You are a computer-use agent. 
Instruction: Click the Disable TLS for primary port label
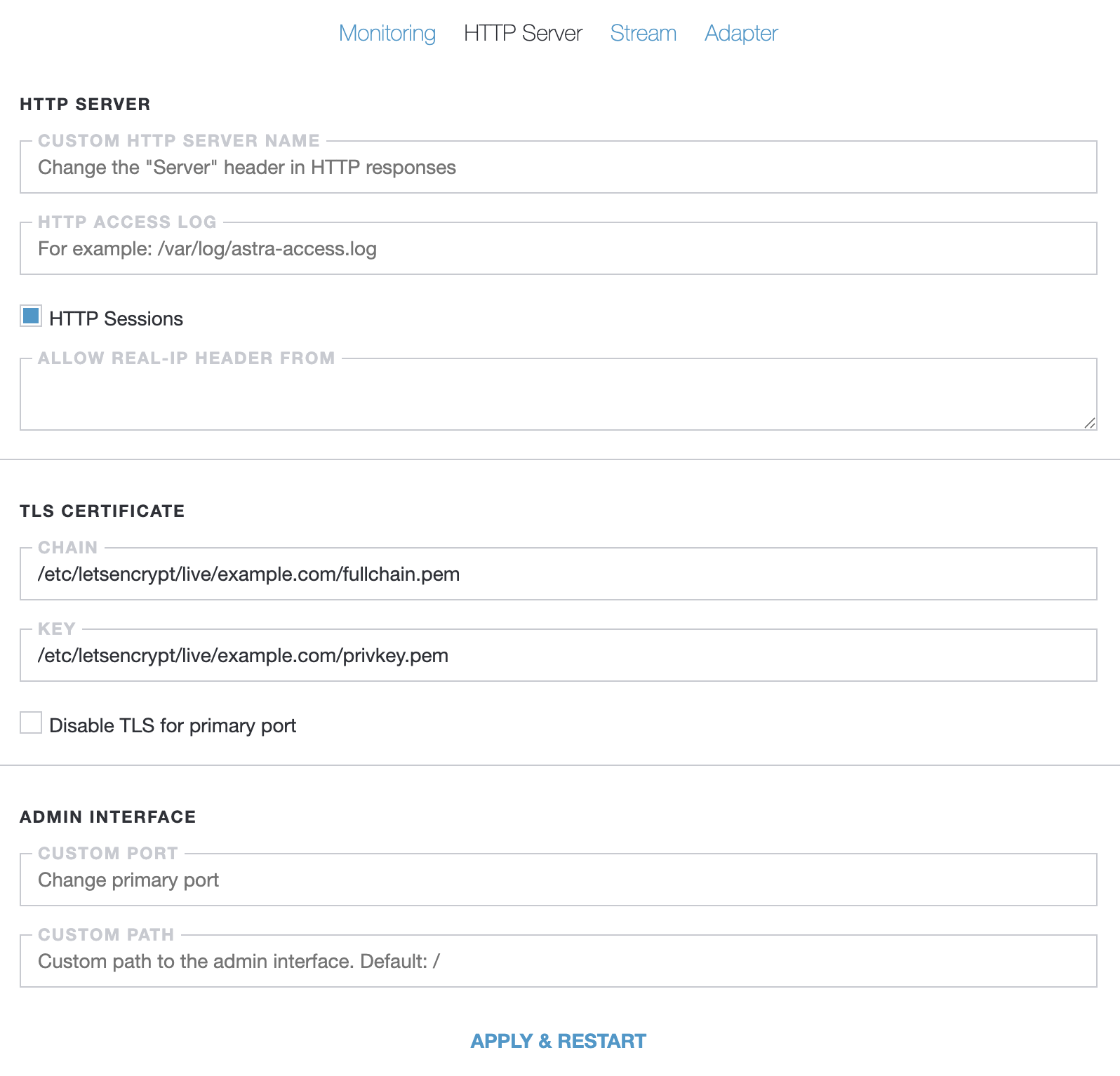click(x=173, y=726)
